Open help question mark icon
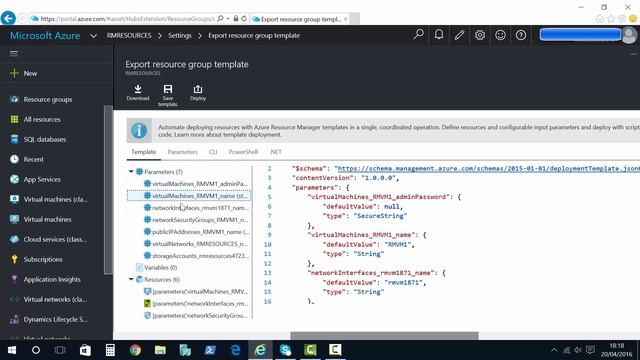This screenshot has width=640, height=360. click(x=521, y=35)
